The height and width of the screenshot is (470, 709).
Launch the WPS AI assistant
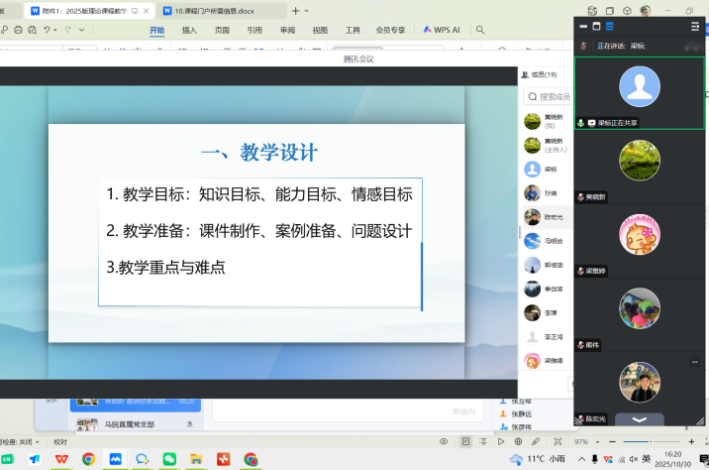(441, 30)
